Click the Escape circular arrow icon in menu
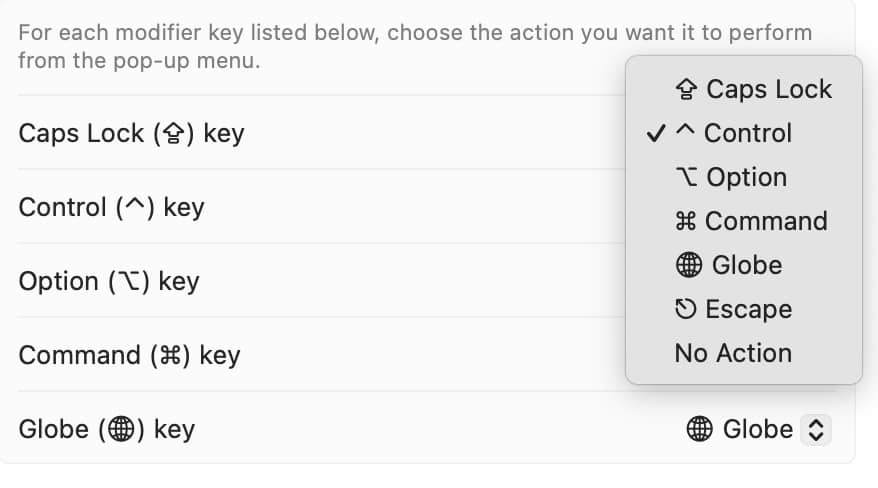 point(685,309)
